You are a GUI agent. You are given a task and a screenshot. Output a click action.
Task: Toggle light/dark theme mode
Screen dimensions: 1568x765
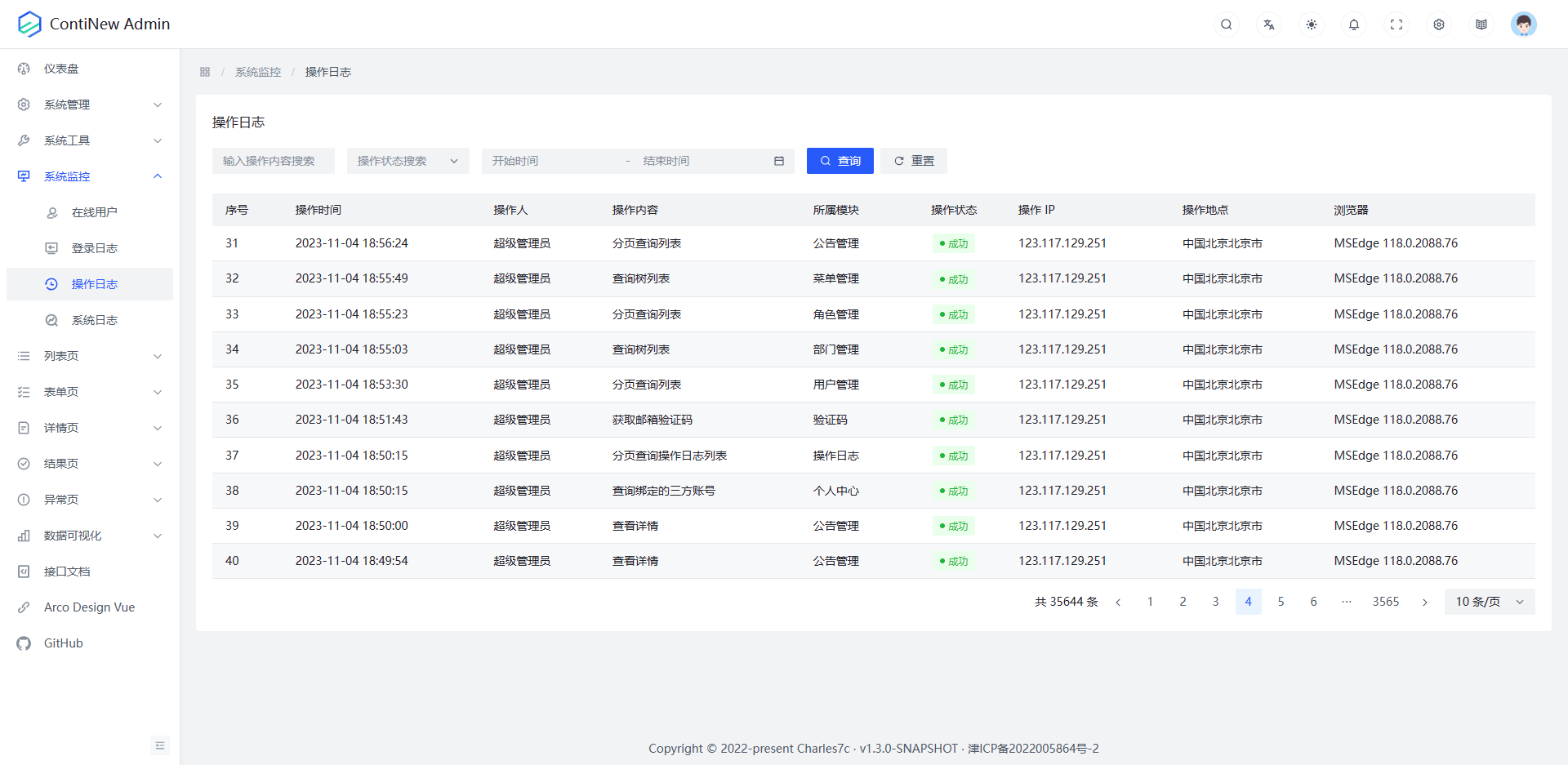1311,24
